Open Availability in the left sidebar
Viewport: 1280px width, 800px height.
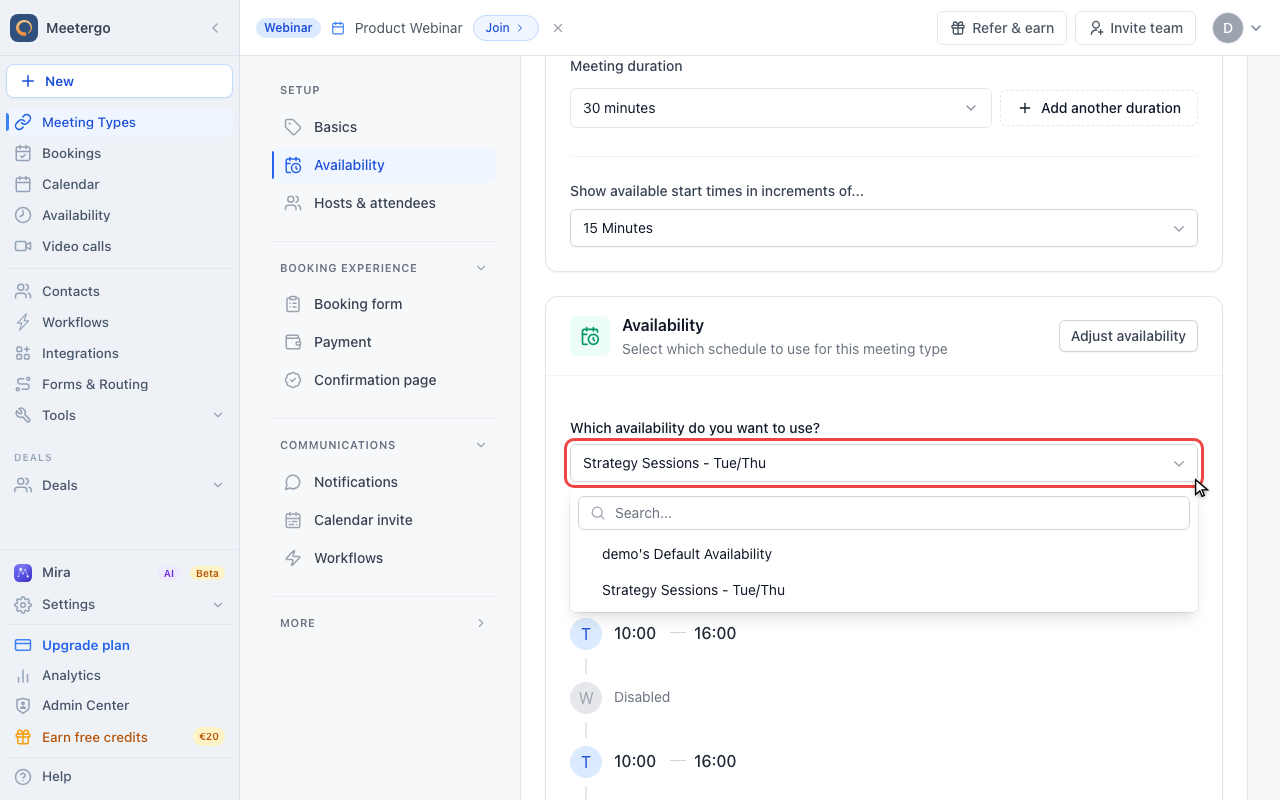tap(119, 215)
